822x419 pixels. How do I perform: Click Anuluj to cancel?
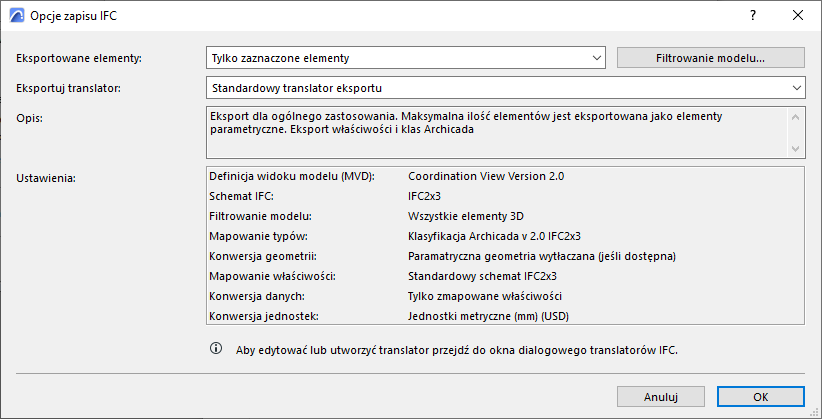[661, 396]
